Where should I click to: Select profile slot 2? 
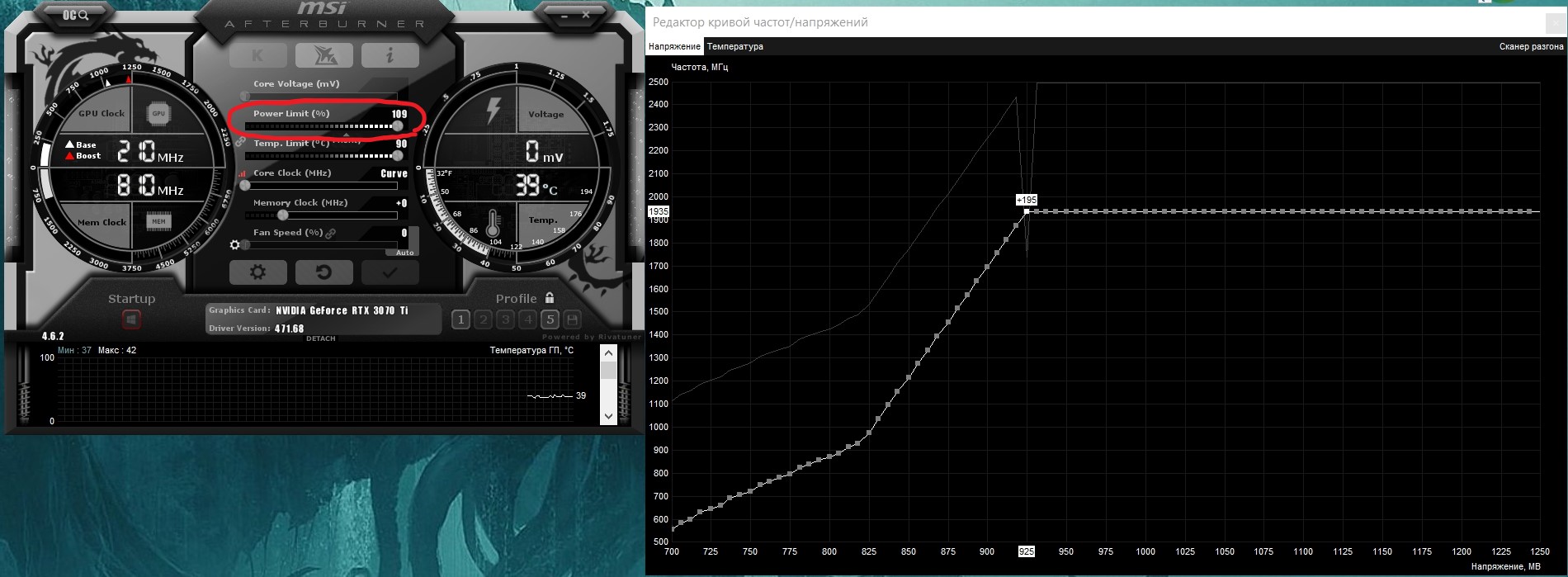pyautogui.click(x=484, y=319)
